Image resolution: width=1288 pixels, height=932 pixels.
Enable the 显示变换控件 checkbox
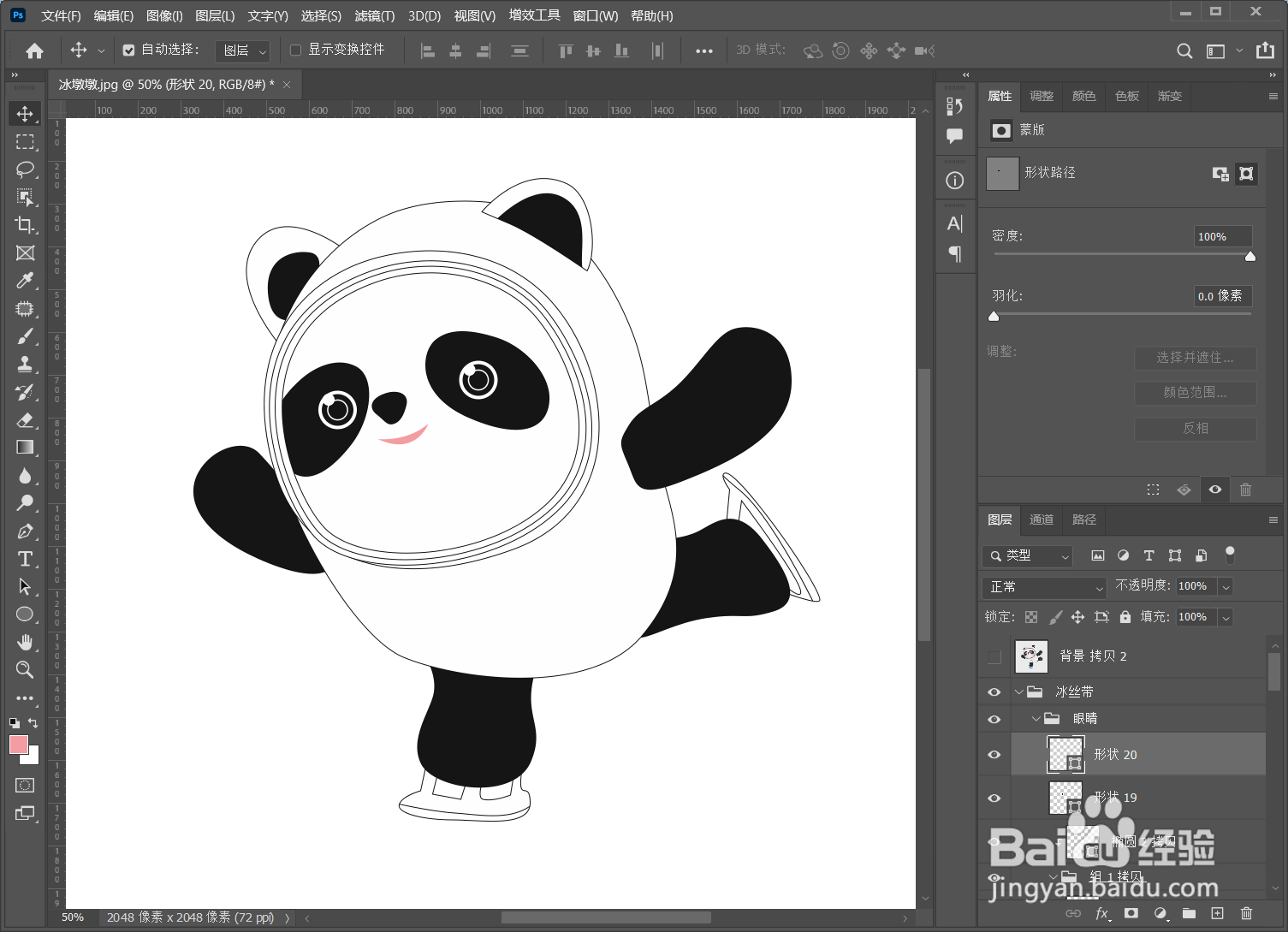(295, 50)
